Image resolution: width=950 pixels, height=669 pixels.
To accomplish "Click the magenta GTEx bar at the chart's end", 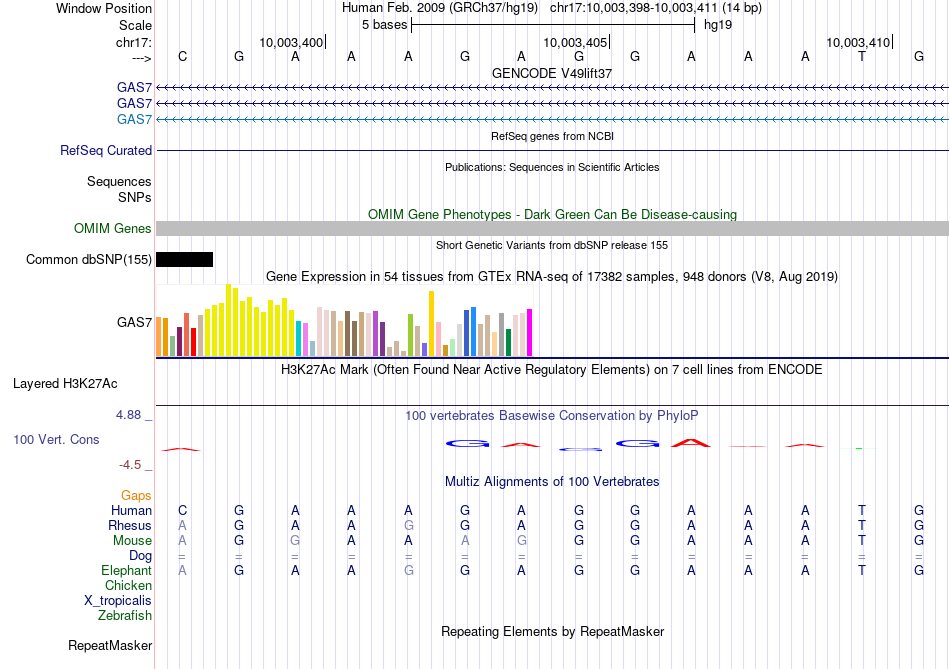I will point(530,333).
